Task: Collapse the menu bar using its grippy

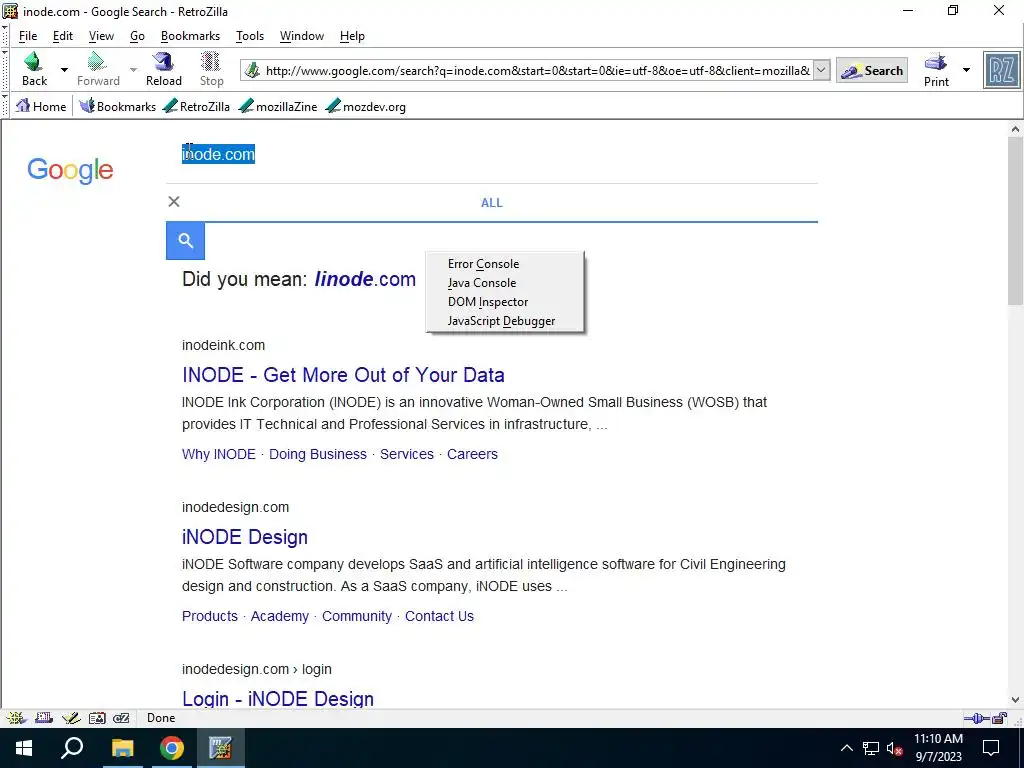Action: 5,35
